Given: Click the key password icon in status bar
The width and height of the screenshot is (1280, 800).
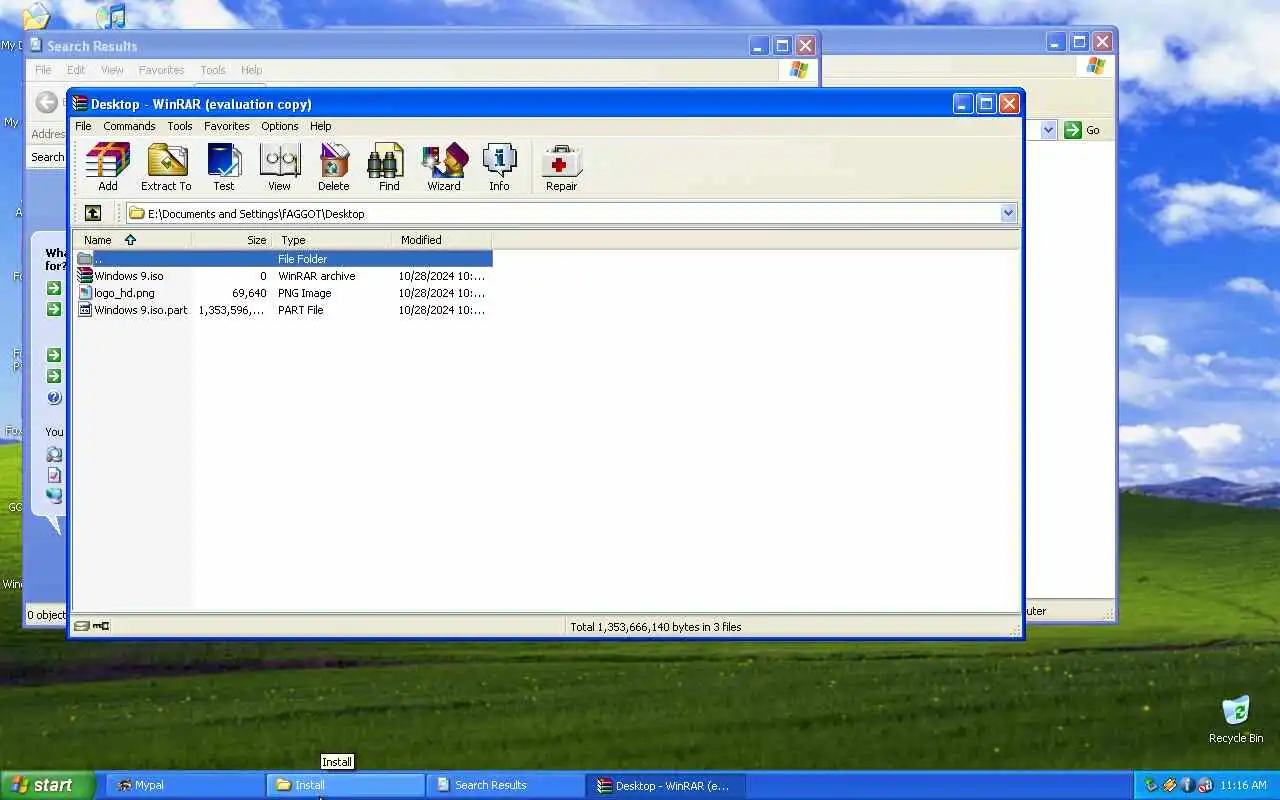Looking at the screenshot, I should pos(101,626).
